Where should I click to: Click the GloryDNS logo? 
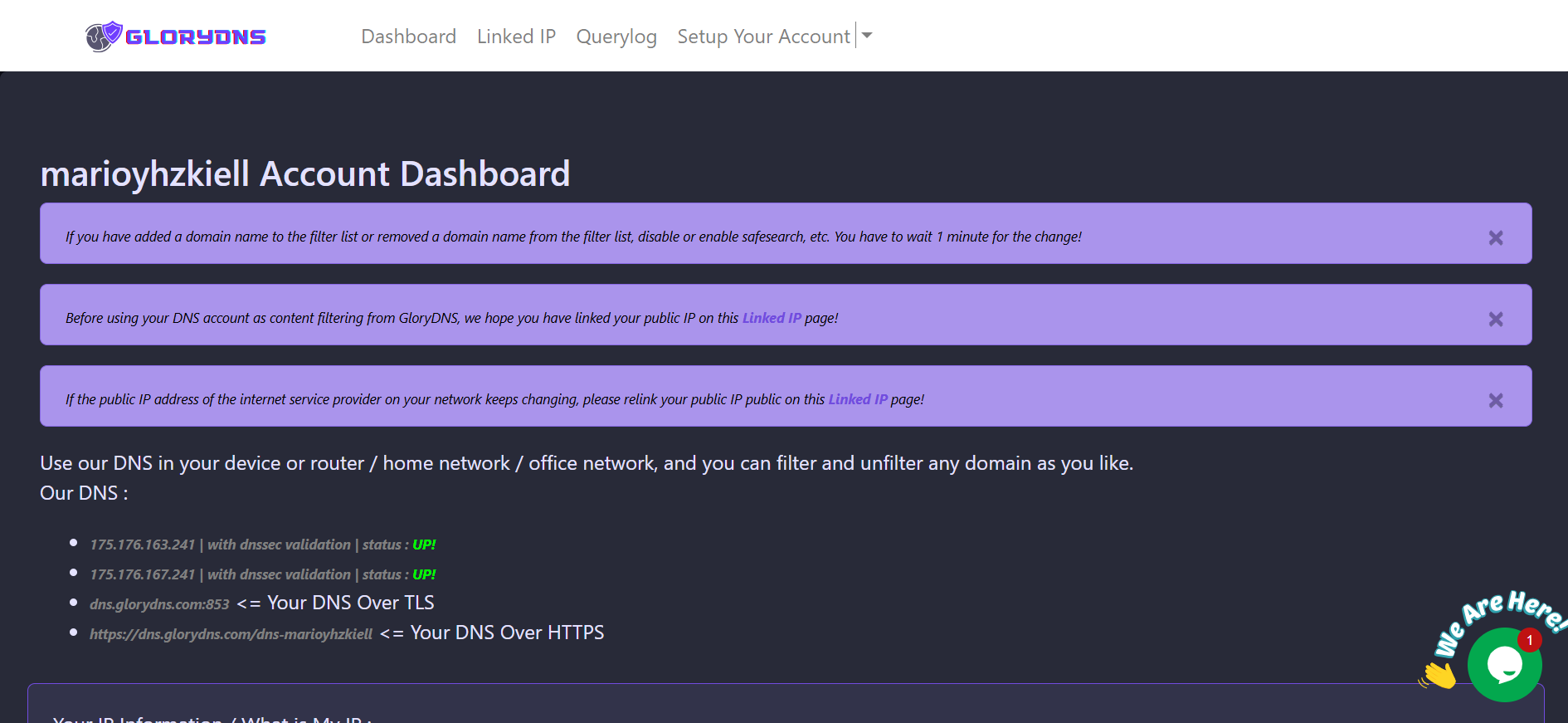point(175,37)
